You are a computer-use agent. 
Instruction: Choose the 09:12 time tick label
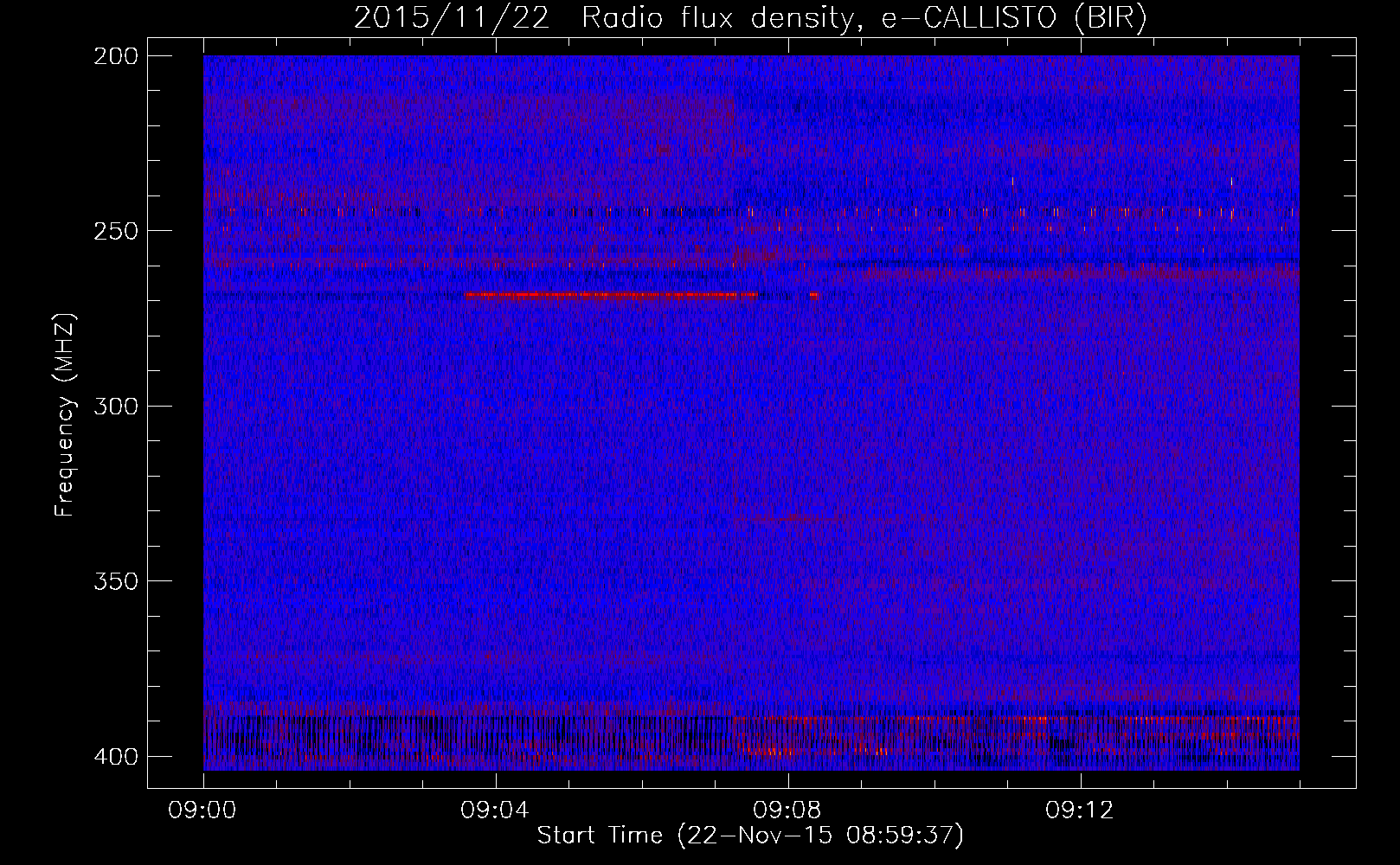coord(1080,811)
